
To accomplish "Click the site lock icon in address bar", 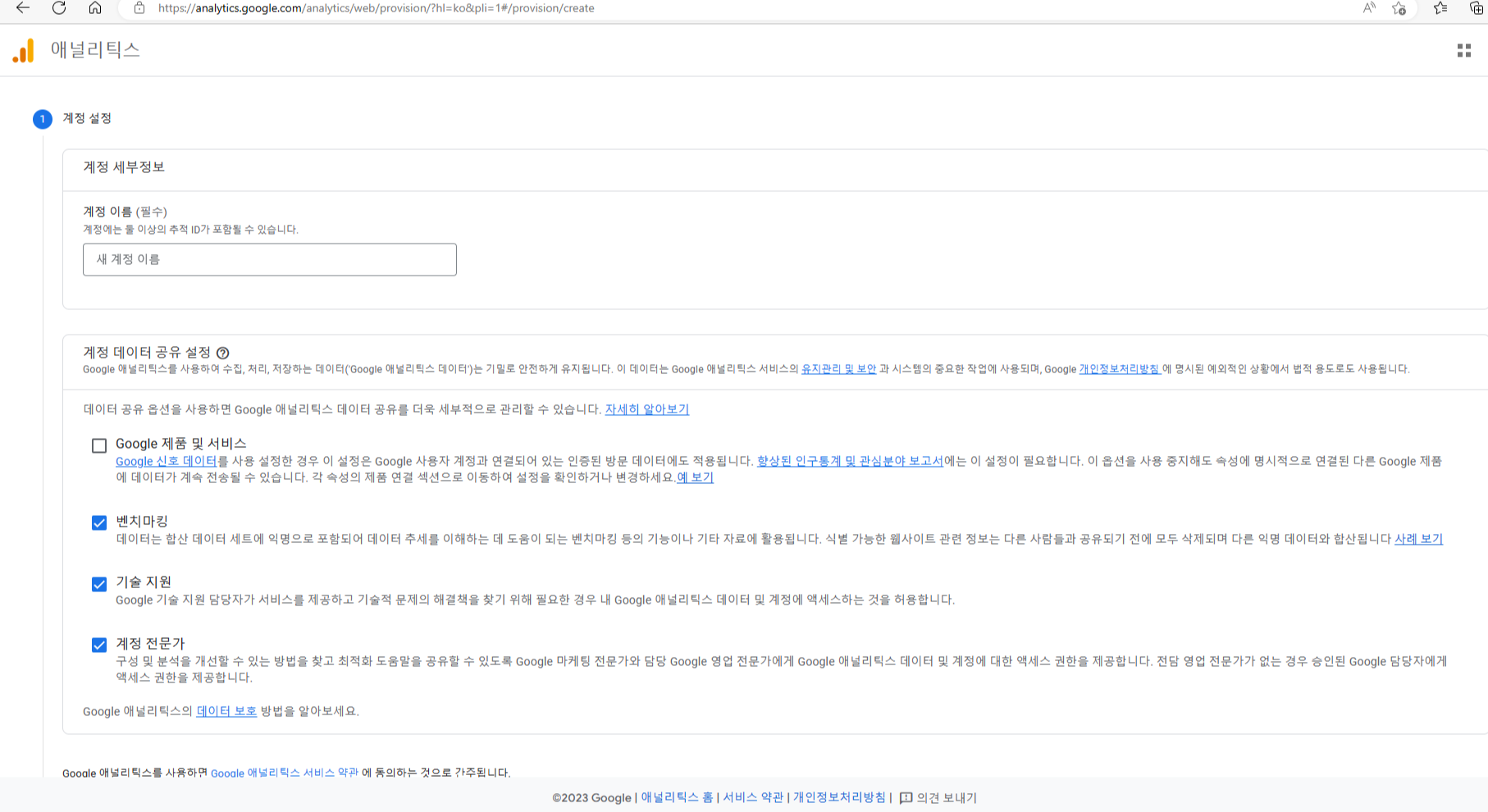I will [139, 8].
